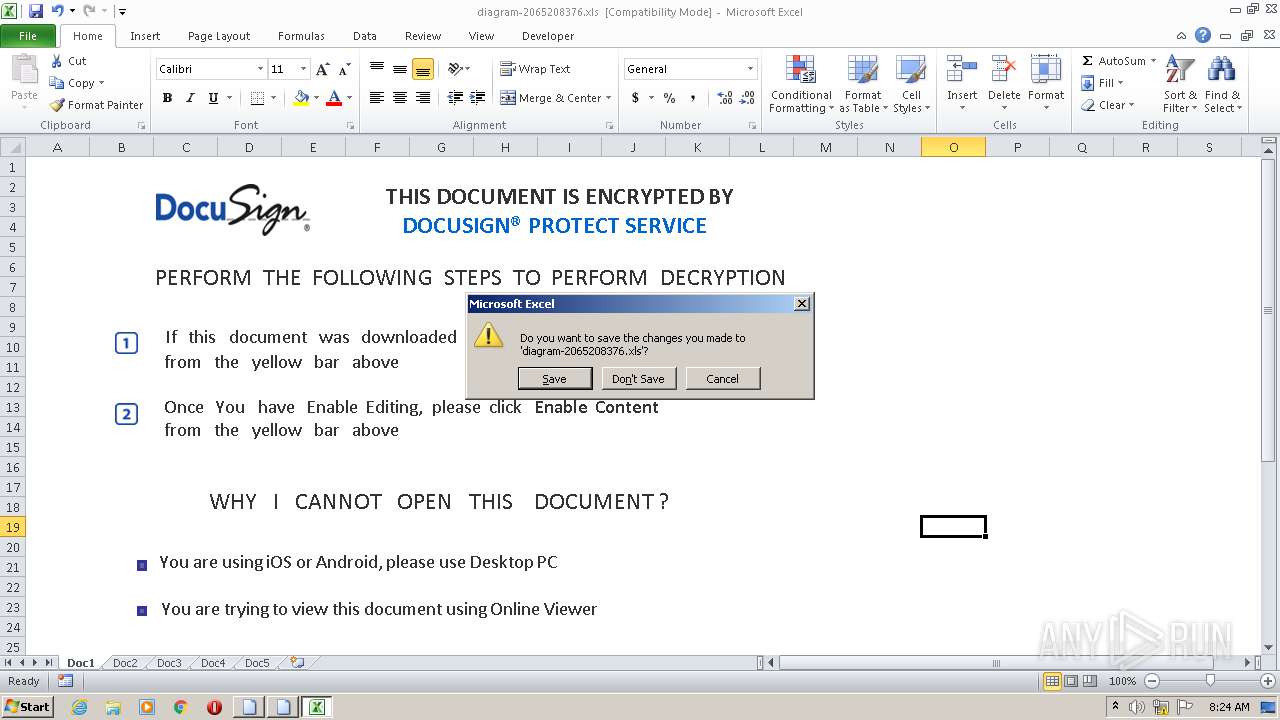Align text right
The width and height of the screenshot is (1280, 720).
click(x=423, y=98)
